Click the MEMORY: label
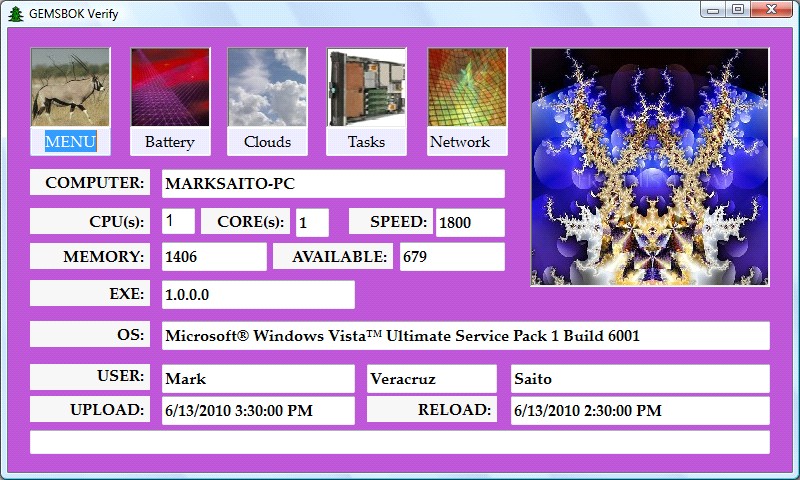Viewport: 800px width, 480px height. coord(90,256)
